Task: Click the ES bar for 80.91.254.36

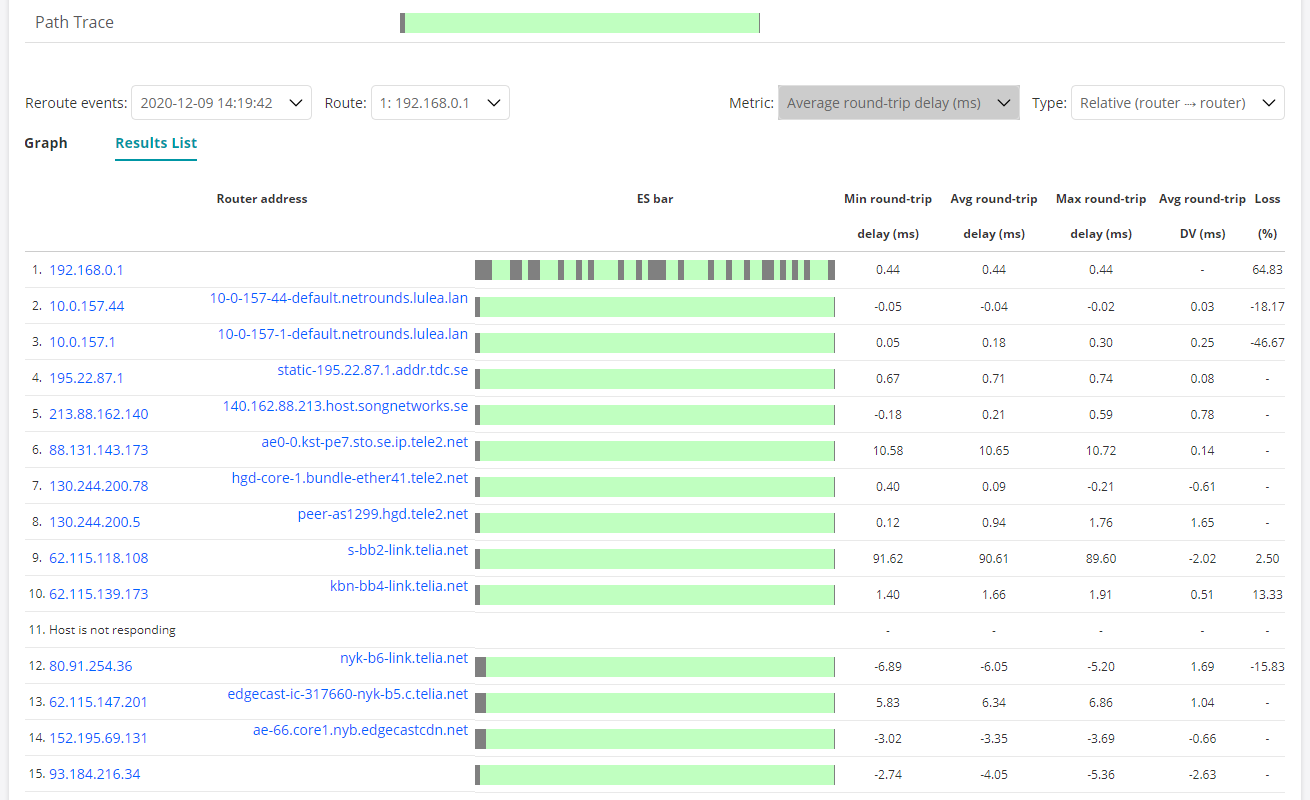Action: (x=654, y=666)
